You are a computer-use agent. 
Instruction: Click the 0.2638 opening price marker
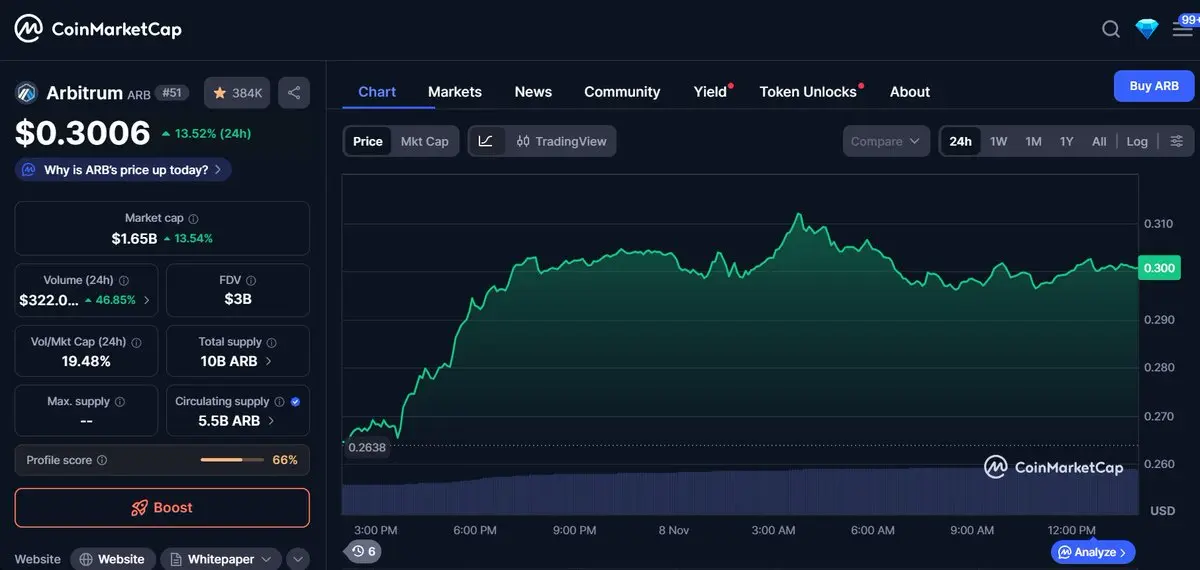pyautogui.click(x=366, y=447)
